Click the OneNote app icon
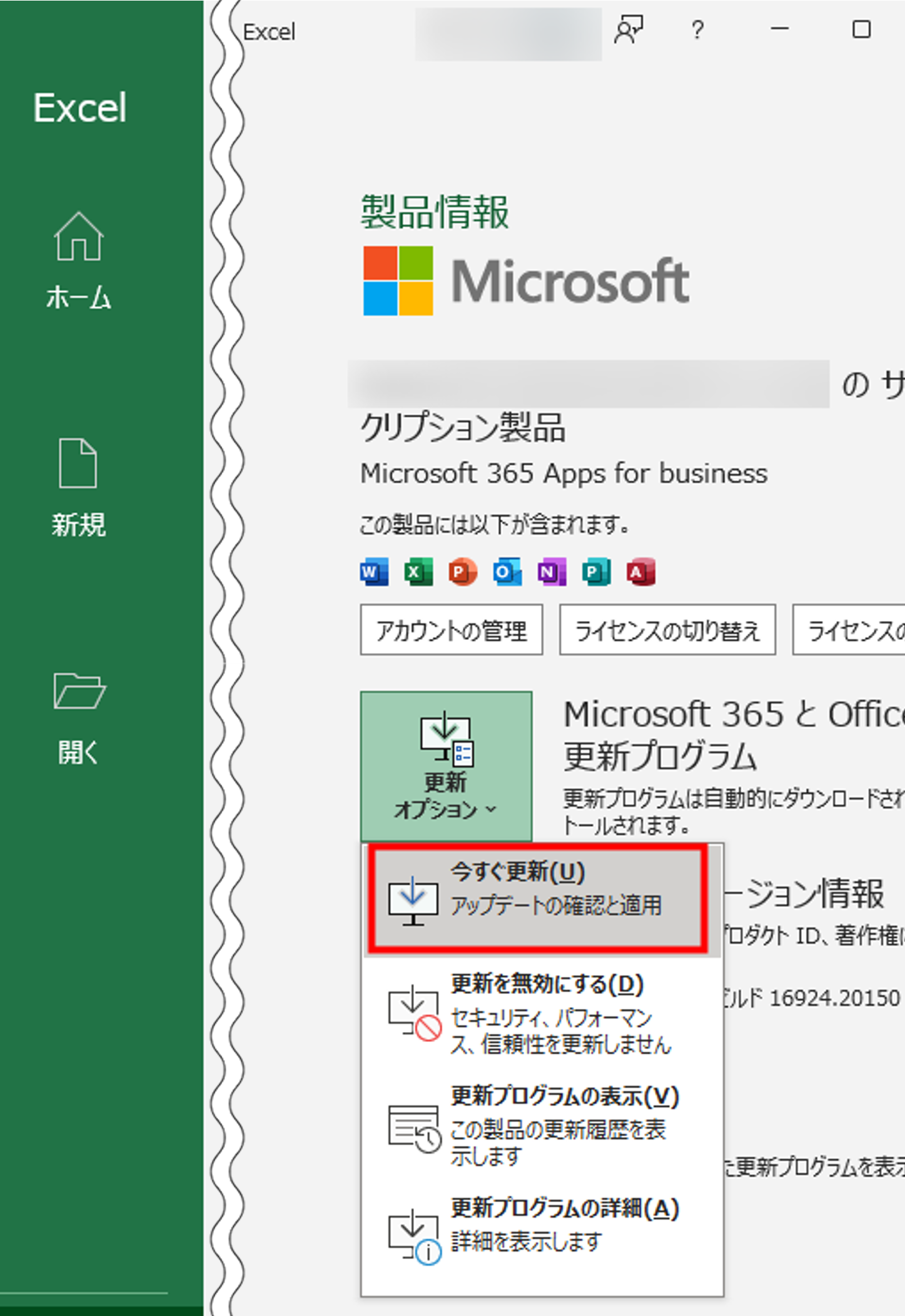 [552, 572]
